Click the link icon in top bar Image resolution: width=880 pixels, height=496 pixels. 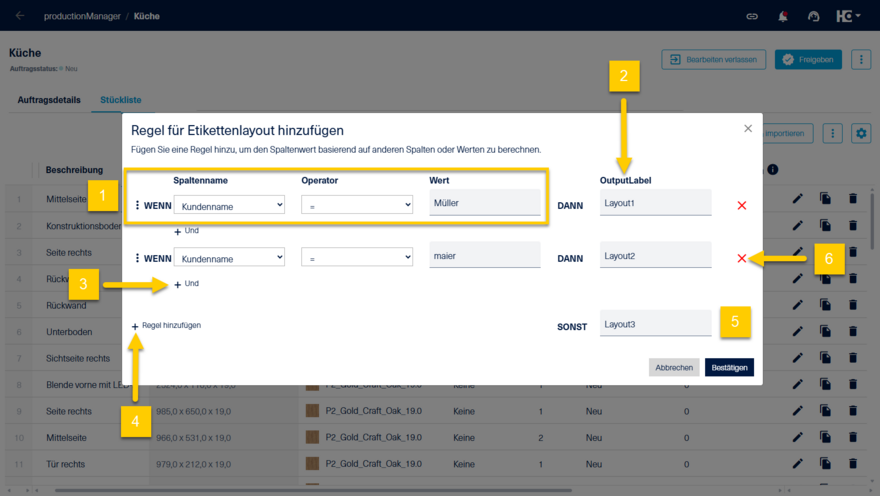(751, 16)
